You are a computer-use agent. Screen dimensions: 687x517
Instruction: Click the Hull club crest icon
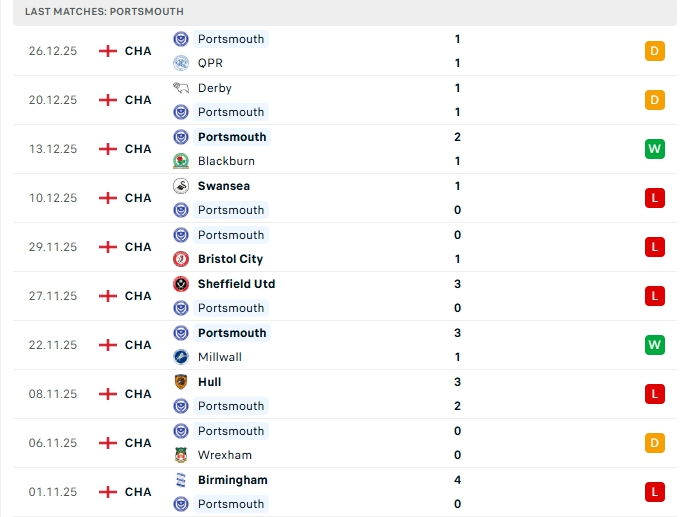181,382
